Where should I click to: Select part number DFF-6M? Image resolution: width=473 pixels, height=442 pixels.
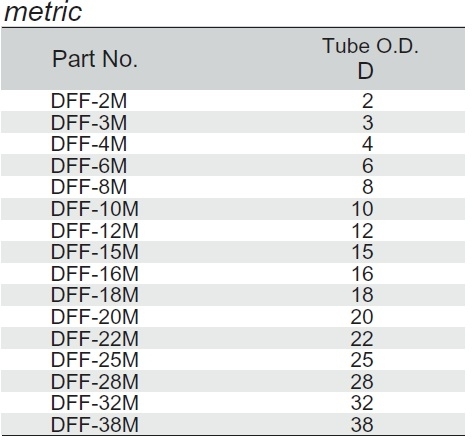[89, 165]
